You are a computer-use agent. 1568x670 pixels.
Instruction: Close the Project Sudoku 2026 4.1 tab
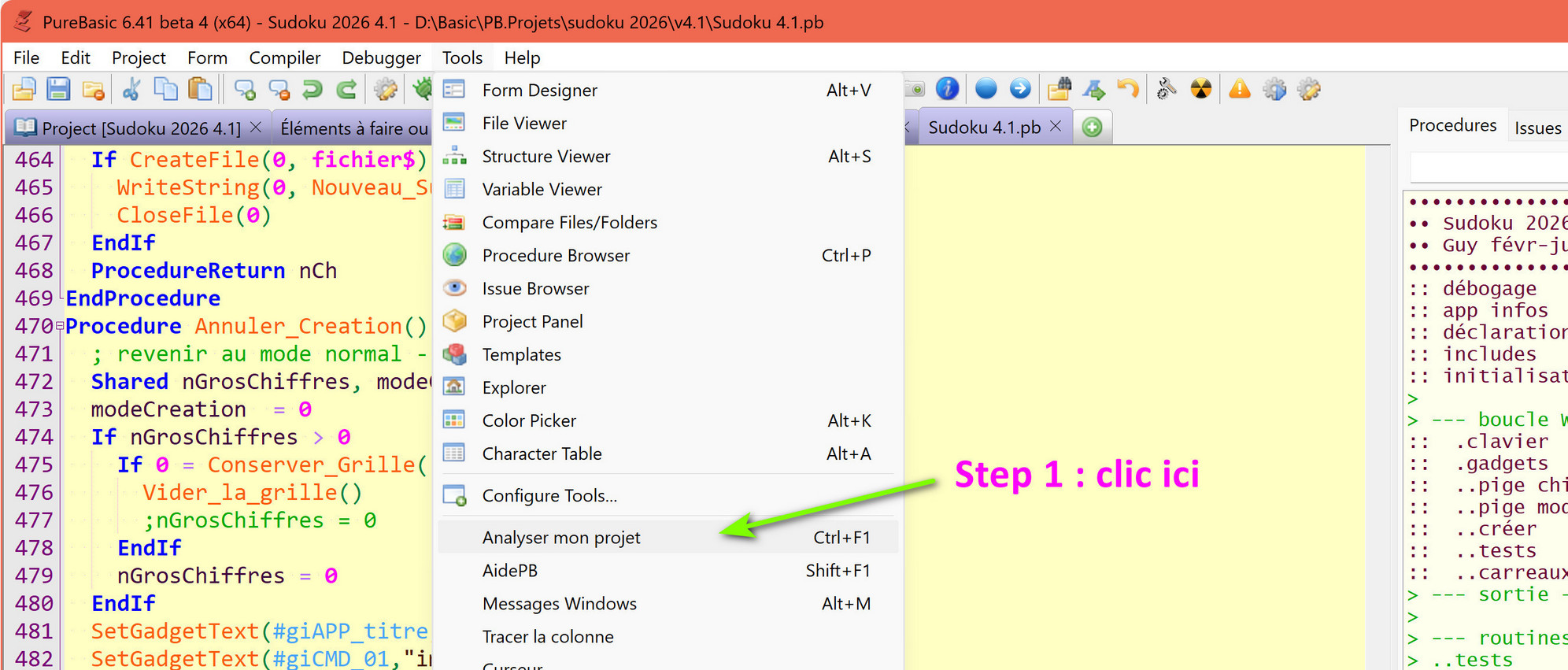click(256, 127)
